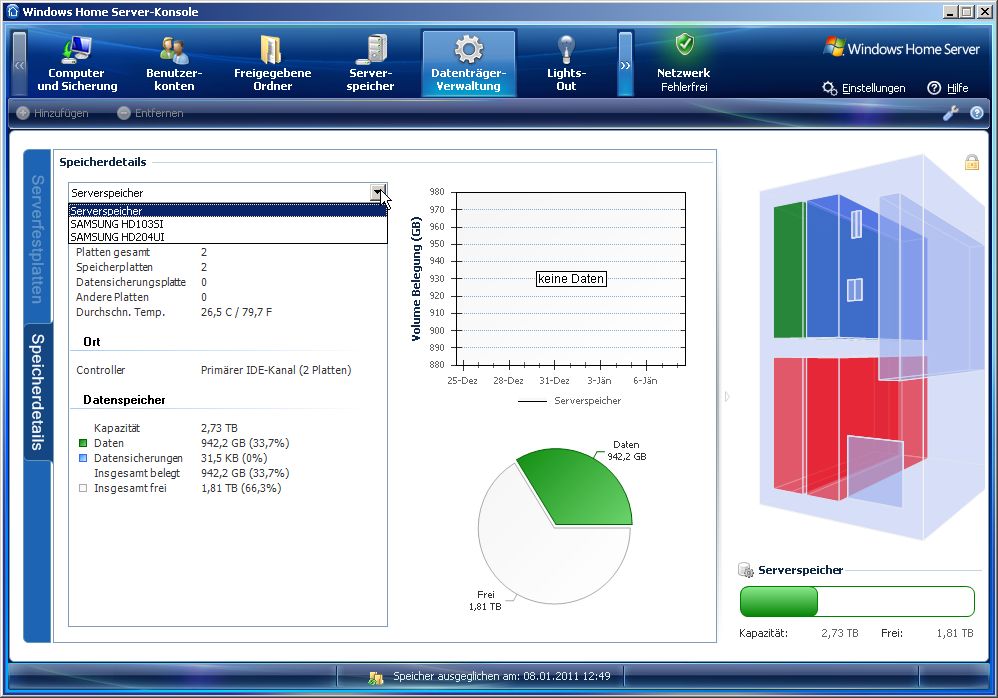Open the Lights-Out tab
This screenshot has width=998, height=698.
click(566, 64)
